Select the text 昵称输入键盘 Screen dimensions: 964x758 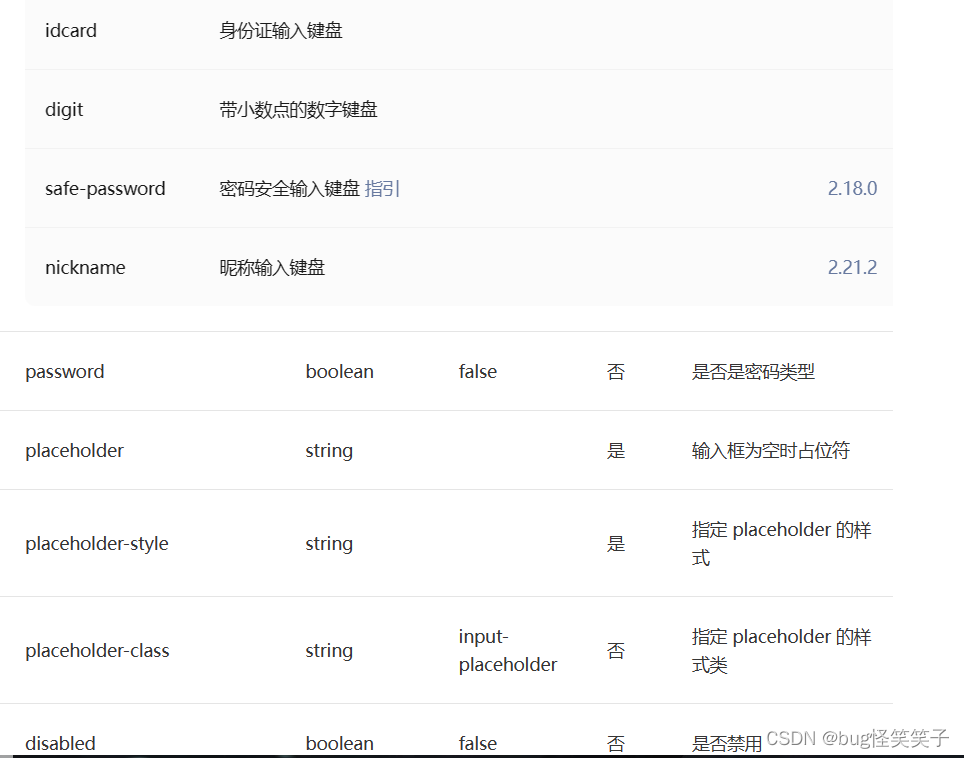(272, 267)
